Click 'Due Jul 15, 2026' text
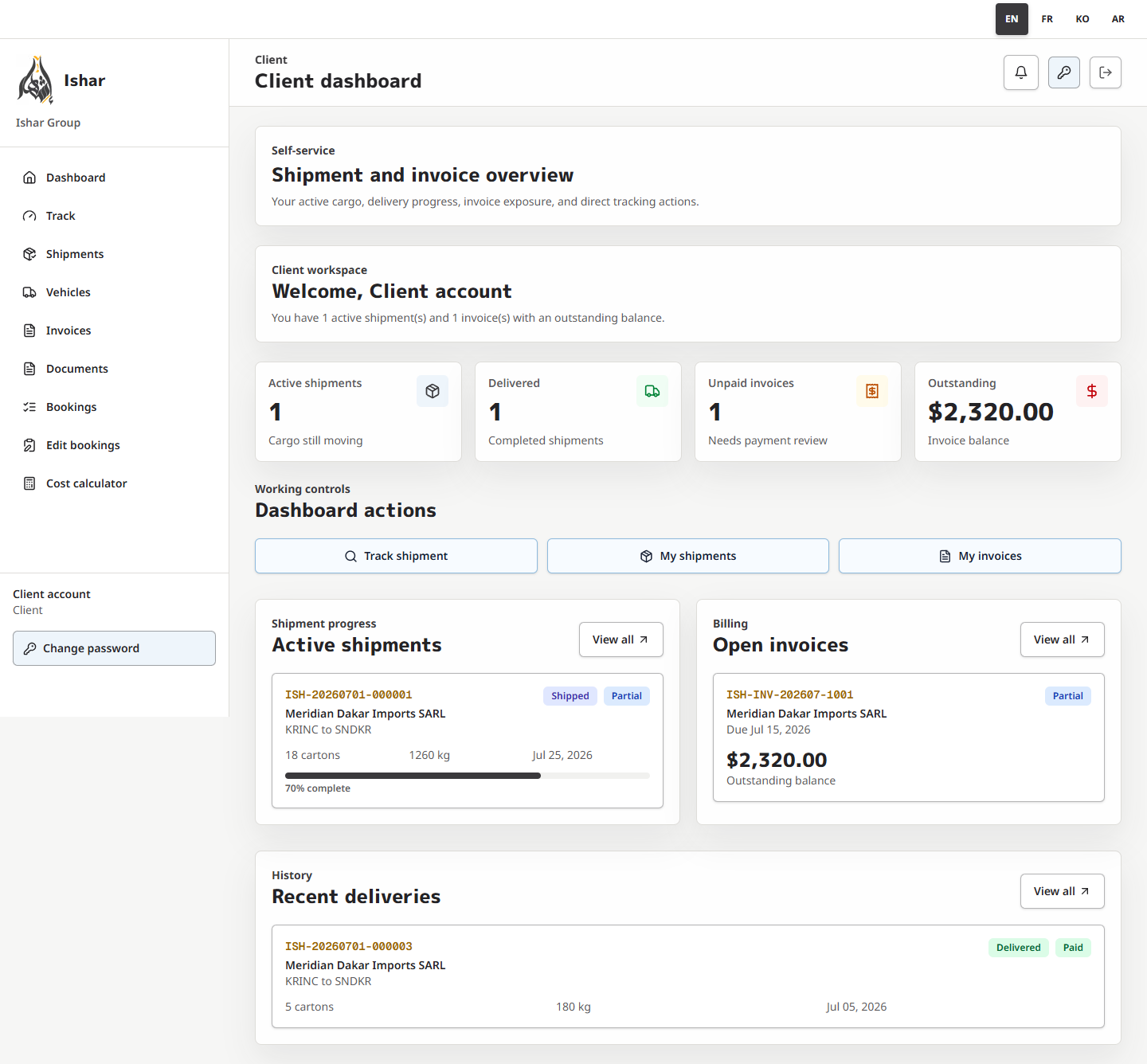 (x=769, y=730)
